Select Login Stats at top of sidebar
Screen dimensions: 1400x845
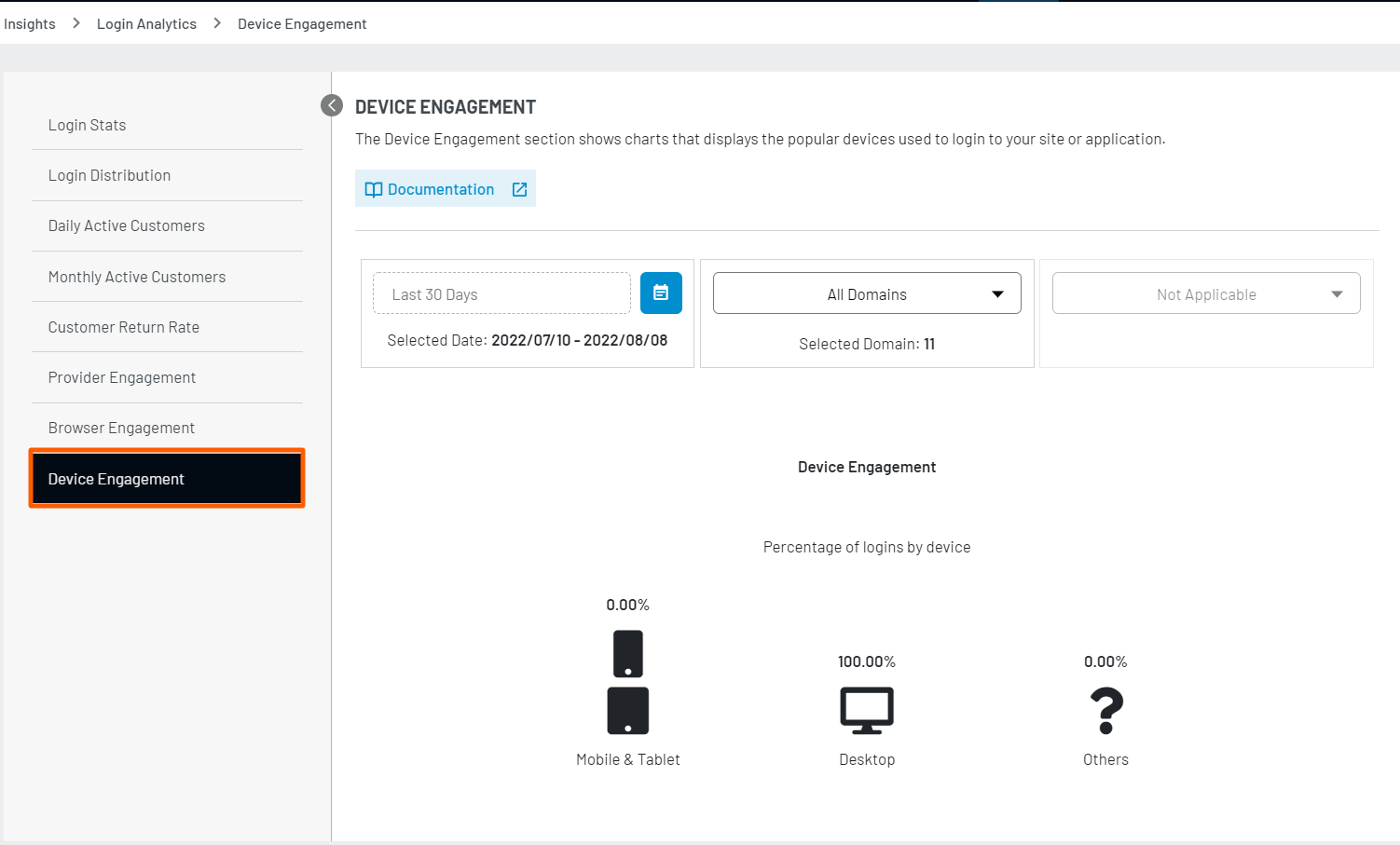87,124
